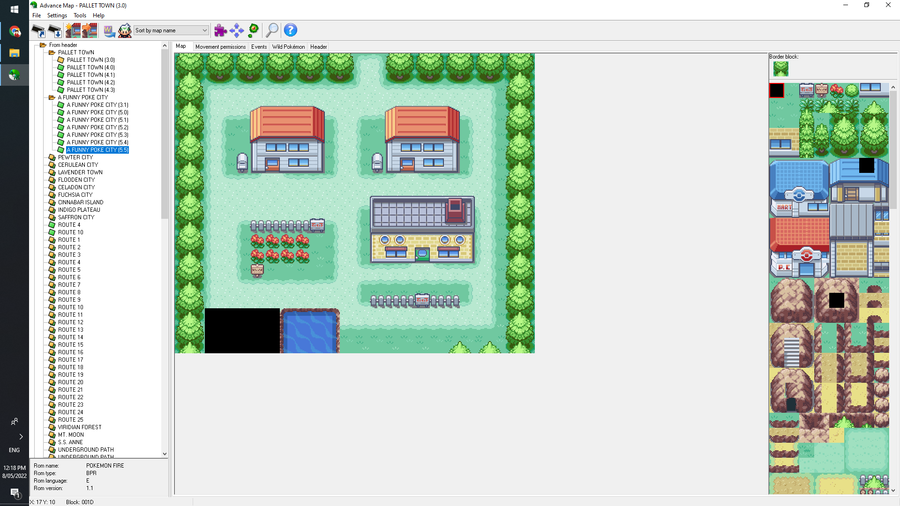Click the new map icon with sun

[73, 30]
